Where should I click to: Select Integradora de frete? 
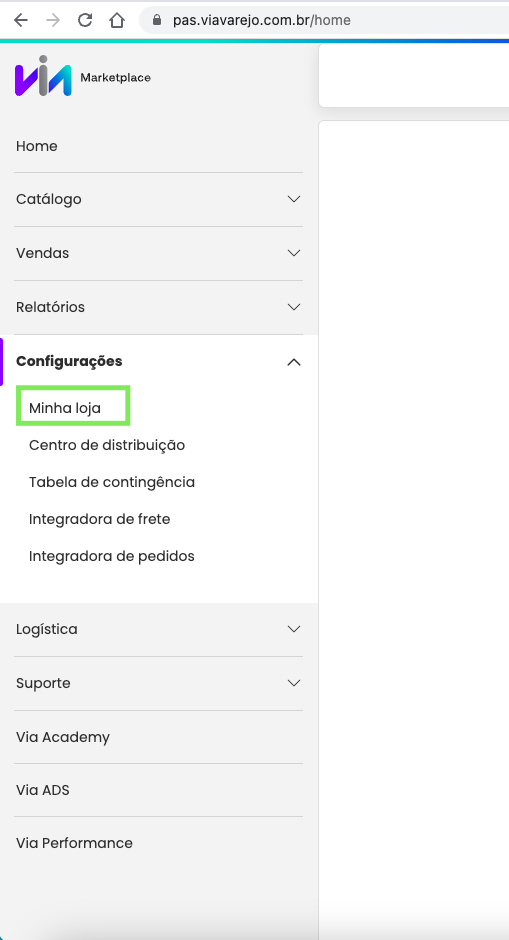click(100, 519)
